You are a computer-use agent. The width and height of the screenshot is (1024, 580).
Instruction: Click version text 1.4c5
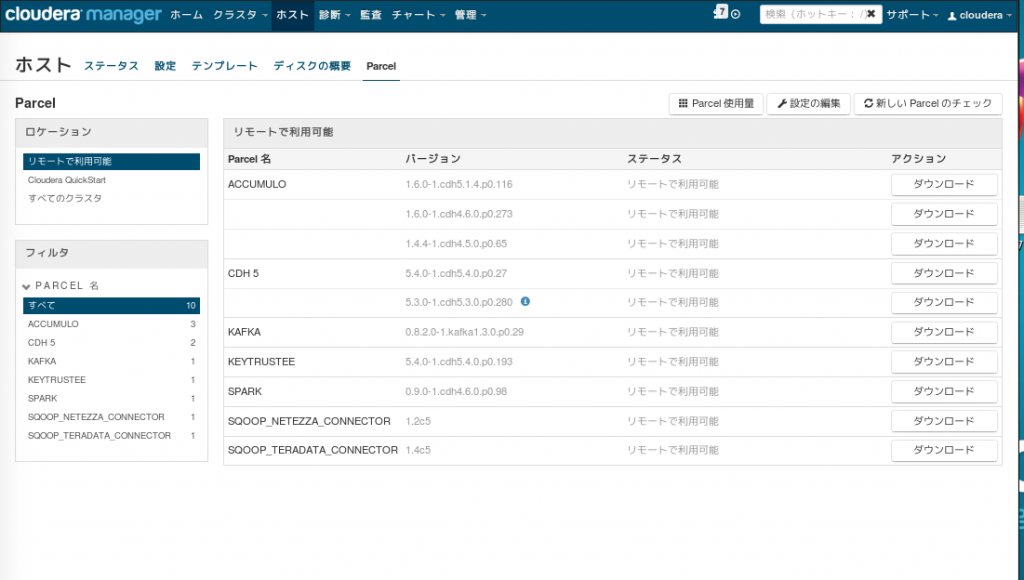[x=418, y=450]
